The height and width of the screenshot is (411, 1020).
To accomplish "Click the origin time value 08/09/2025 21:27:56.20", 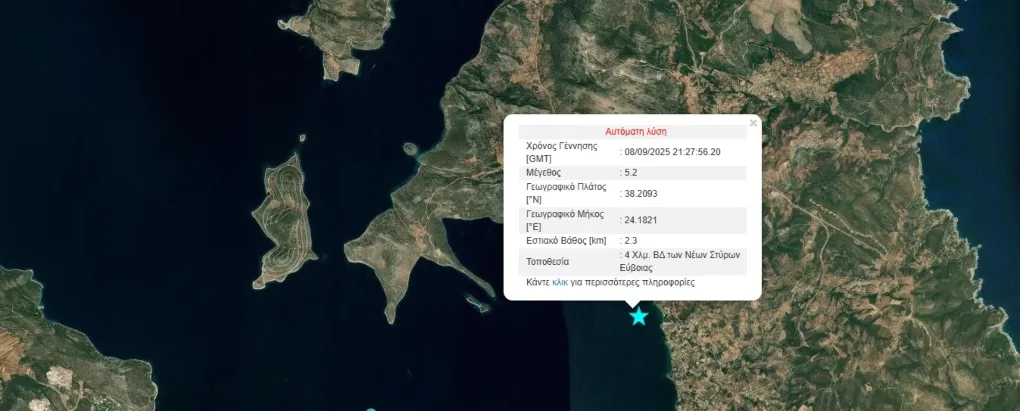I will pos(672,152).
